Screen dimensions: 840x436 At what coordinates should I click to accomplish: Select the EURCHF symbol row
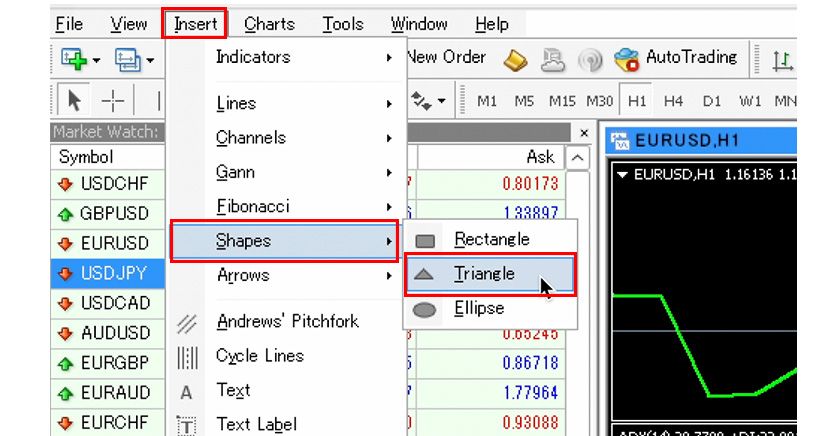[x=108, y=423]
